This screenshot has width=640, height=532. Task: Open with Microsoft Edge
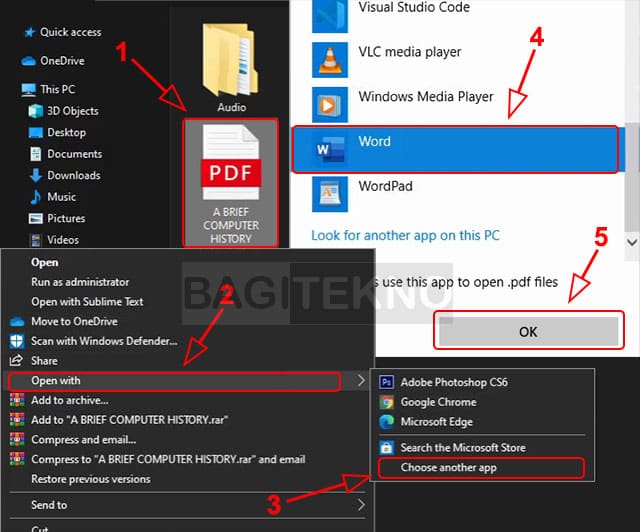point(436,422)
